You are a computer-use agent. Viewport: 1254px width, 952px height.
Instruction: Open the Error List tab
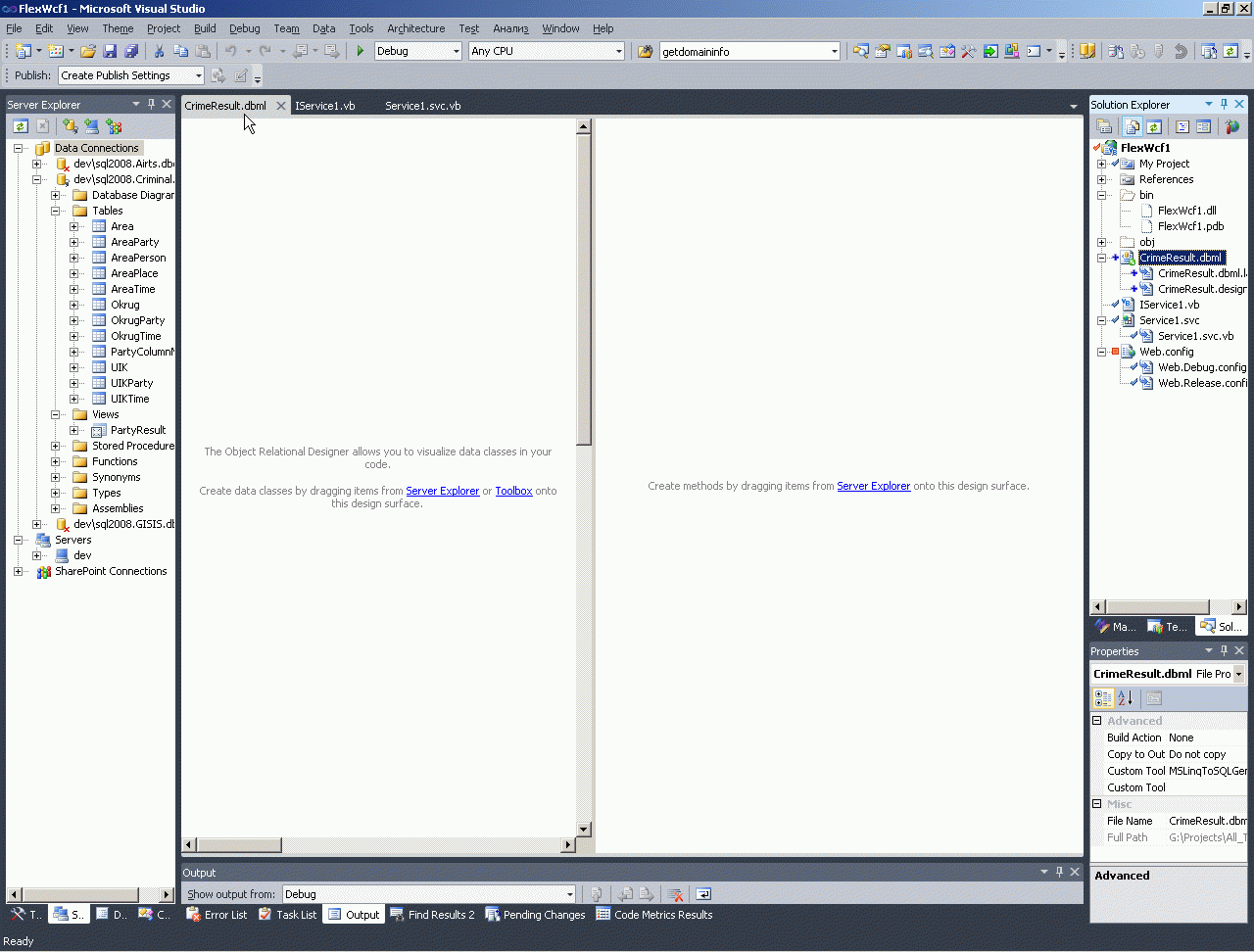coord(217,915)
